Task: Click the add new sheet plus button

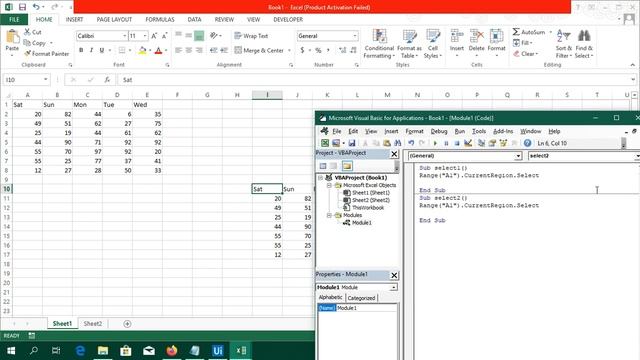Action: [x=127, y=324]
